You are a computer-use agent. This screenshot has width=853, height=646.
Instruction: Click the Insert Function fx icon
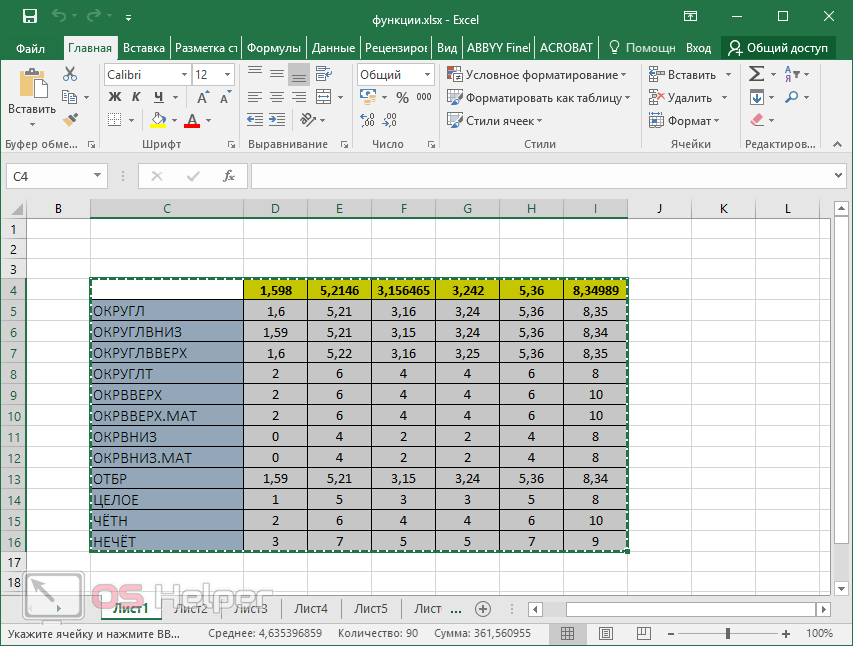point(229,176)
